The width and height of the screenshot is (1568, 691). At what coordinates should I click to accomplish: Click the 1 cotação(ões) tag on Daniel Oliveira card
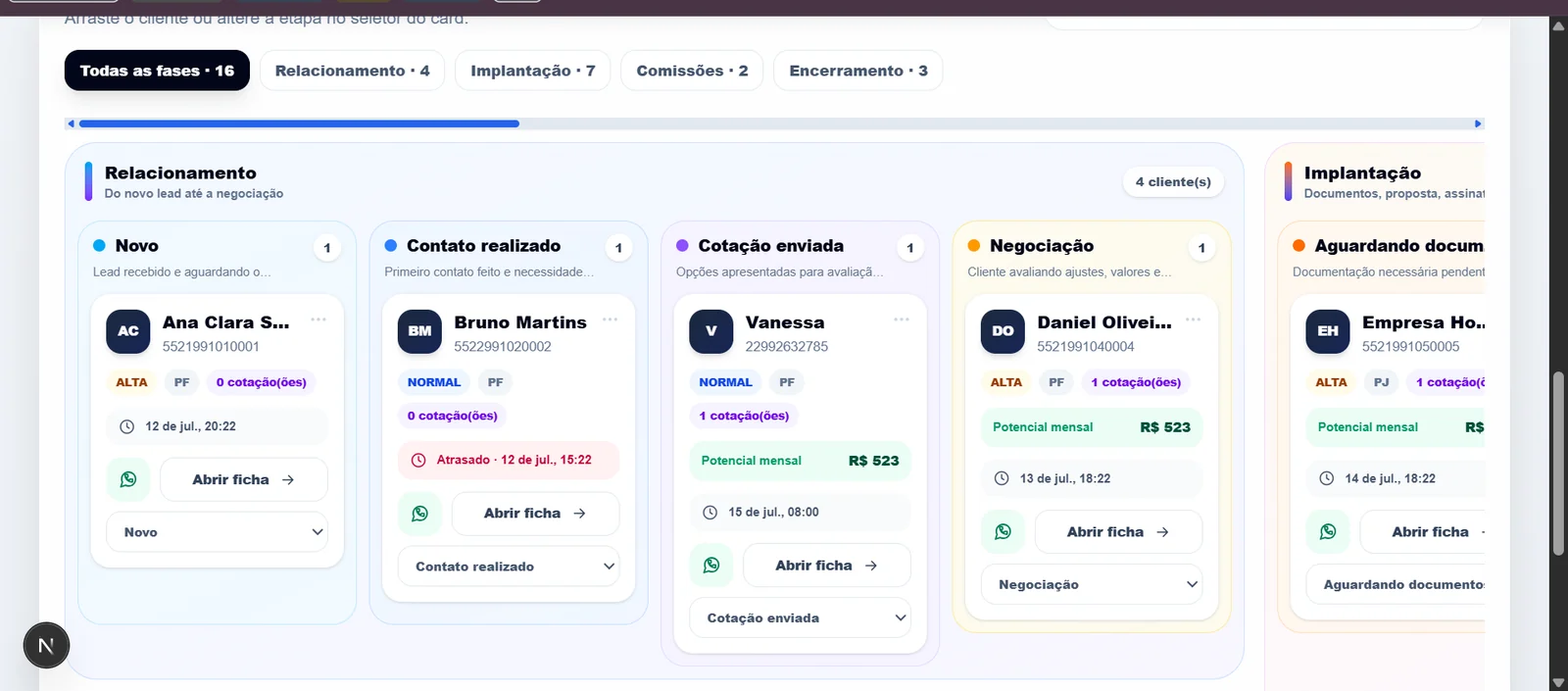pyautogui.click(x=1136, y=382)
